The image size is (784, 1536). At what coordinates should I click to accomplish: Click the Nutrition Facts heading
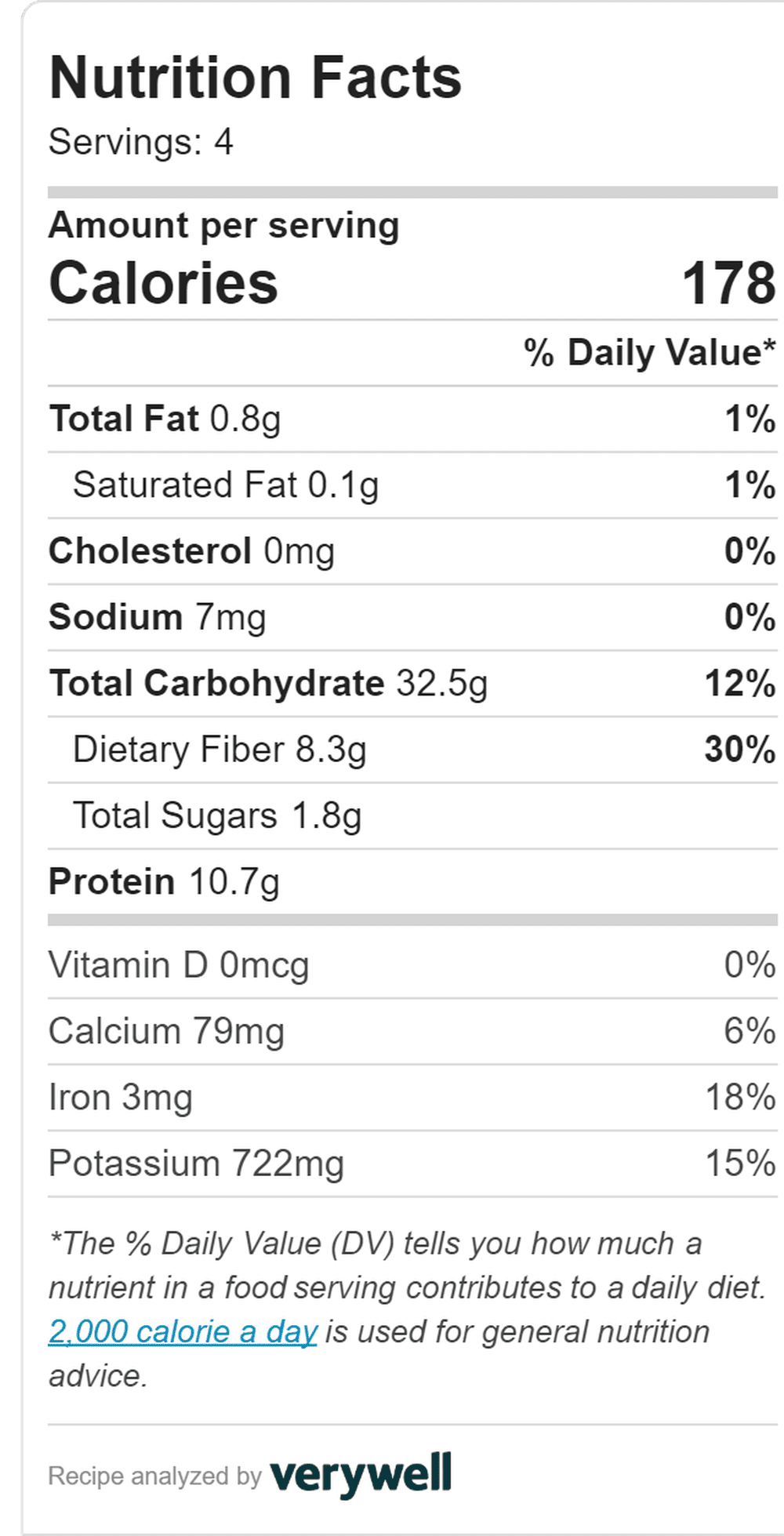point(256,78)
